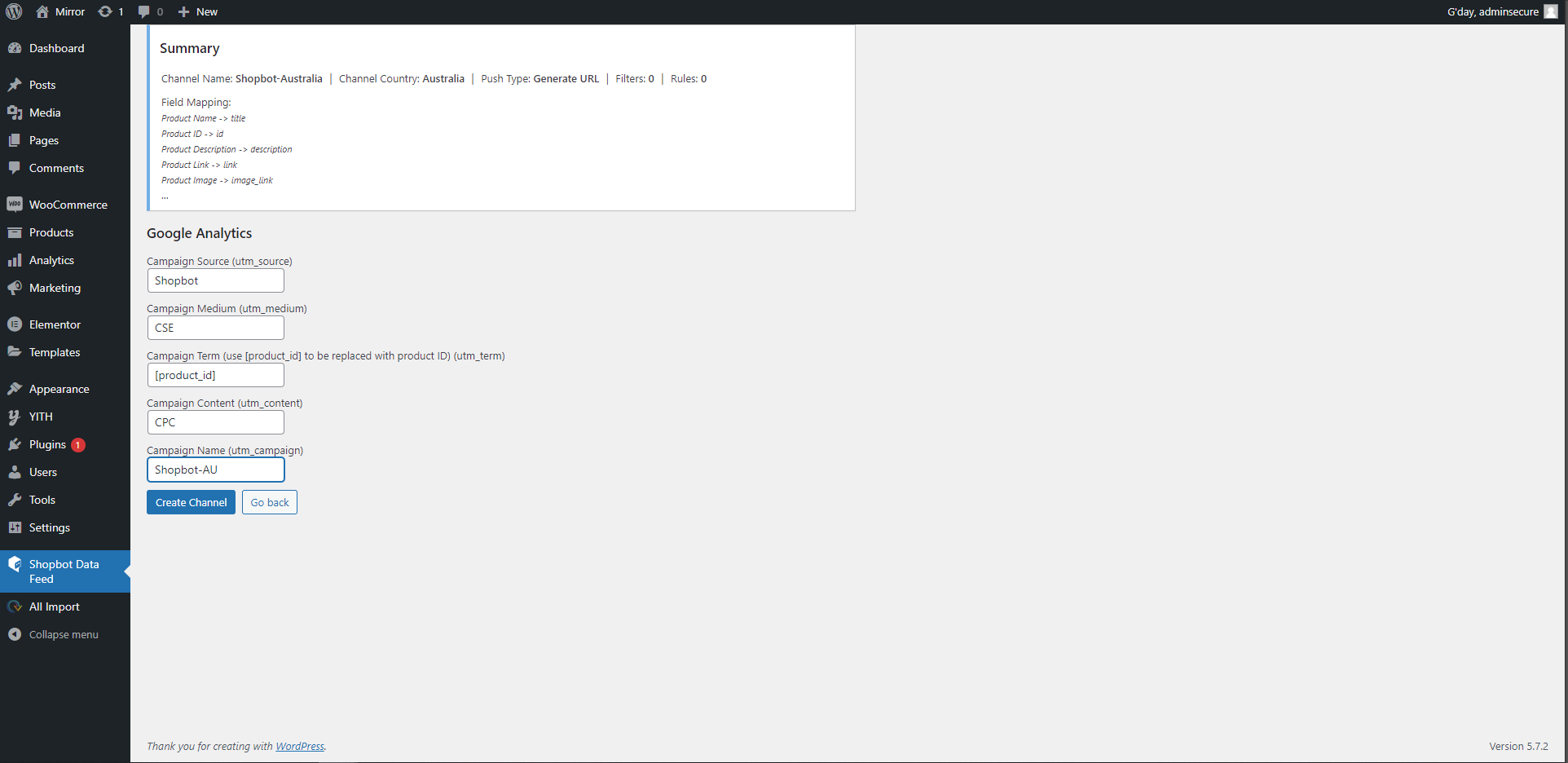Viewport: 1568px width, 763px height.
Task: Click the Mirror site name link
Action: 70,11
